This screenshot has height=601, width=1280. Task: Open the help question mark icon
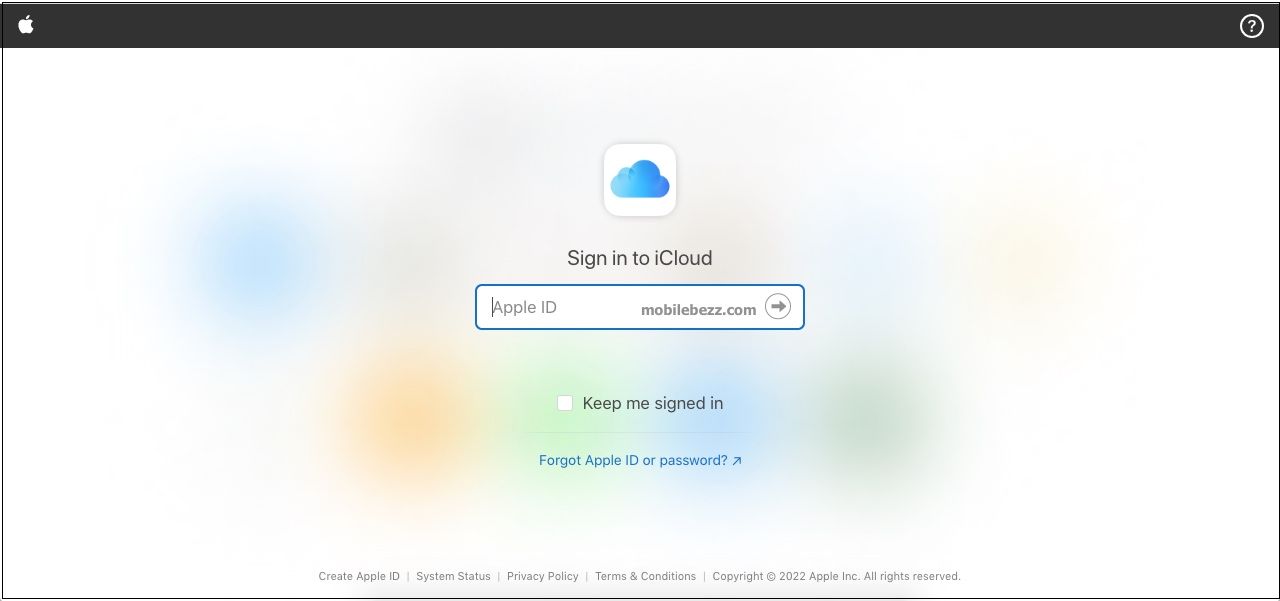[1251, 26]
